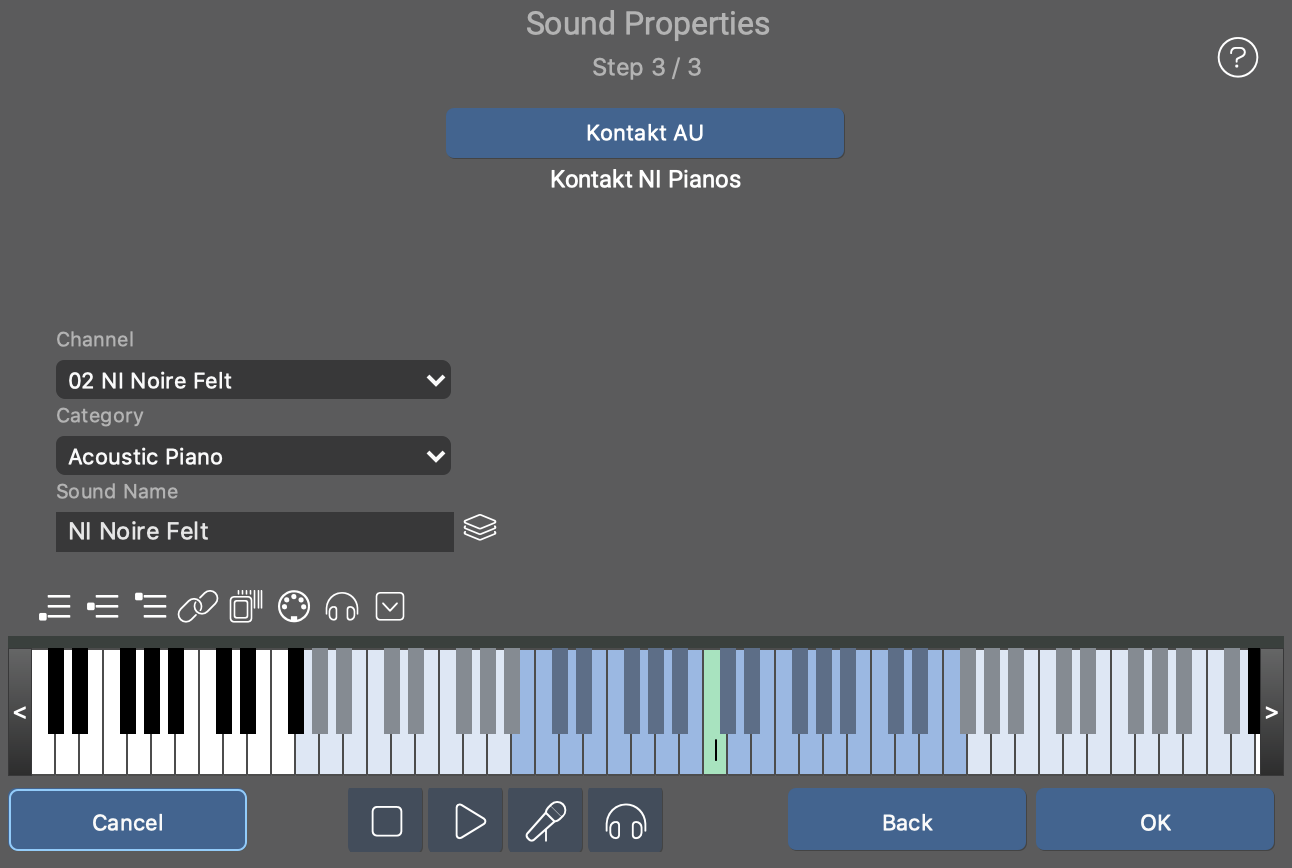Click the Kontakt AU plugin button

(x=645, y=133)
